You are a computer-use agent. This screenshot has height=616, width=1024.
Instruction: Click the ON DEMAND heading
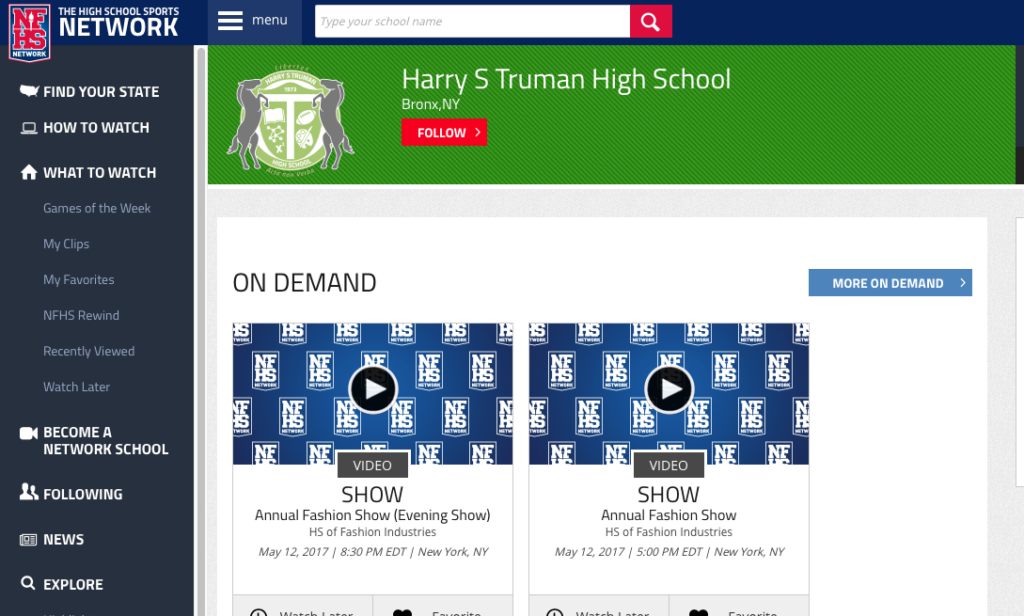pyautogui.click(x=304, y=283)
